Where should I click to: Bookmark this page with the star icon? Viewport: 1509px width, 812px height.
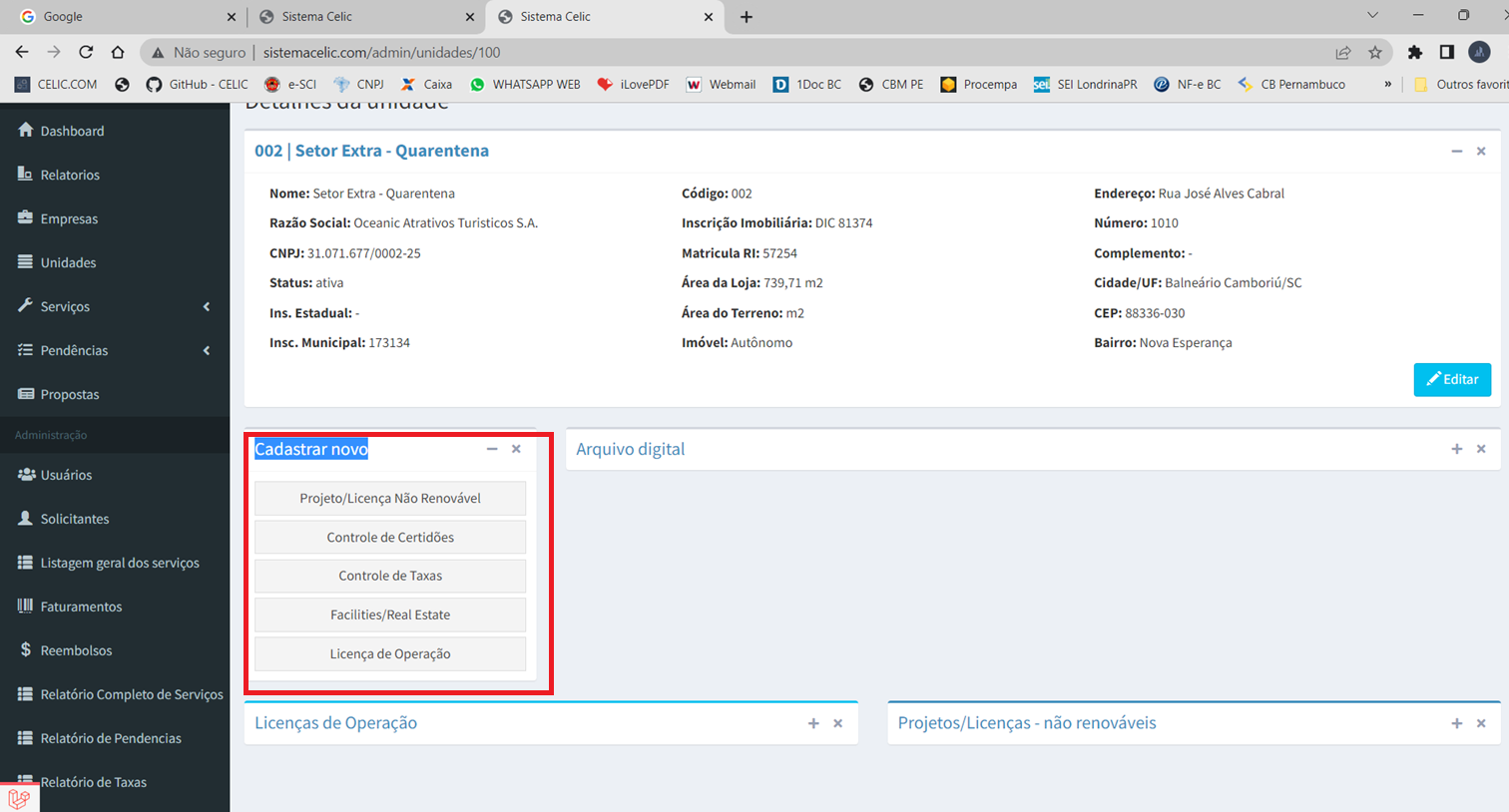[x=1375, y=52]
